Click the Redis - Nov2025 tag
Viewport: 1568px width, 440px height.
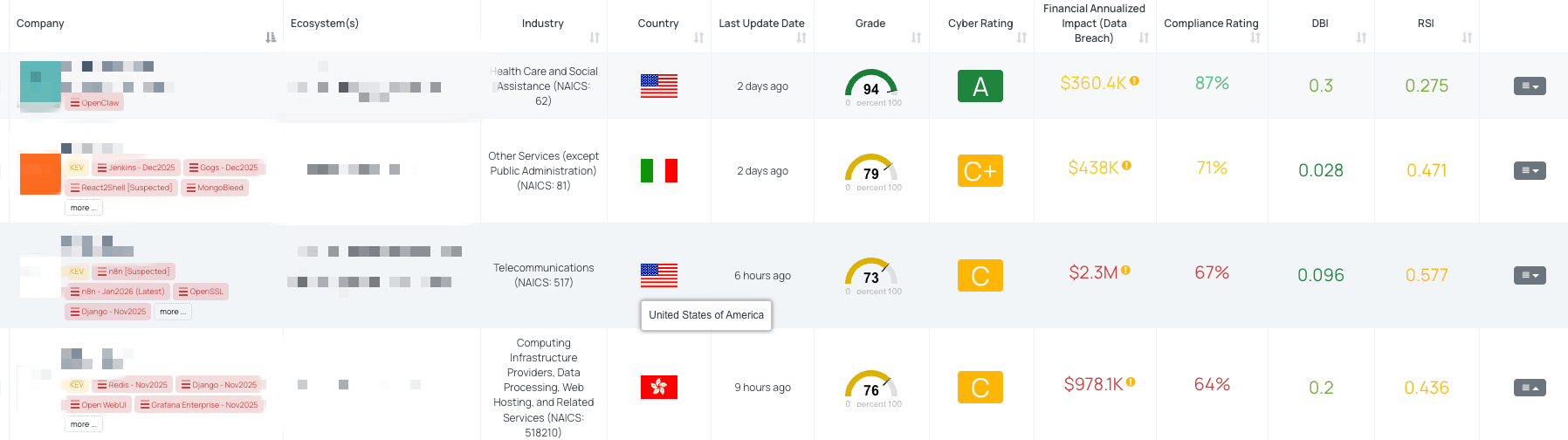pyautogui.click(x=132, y=385)
